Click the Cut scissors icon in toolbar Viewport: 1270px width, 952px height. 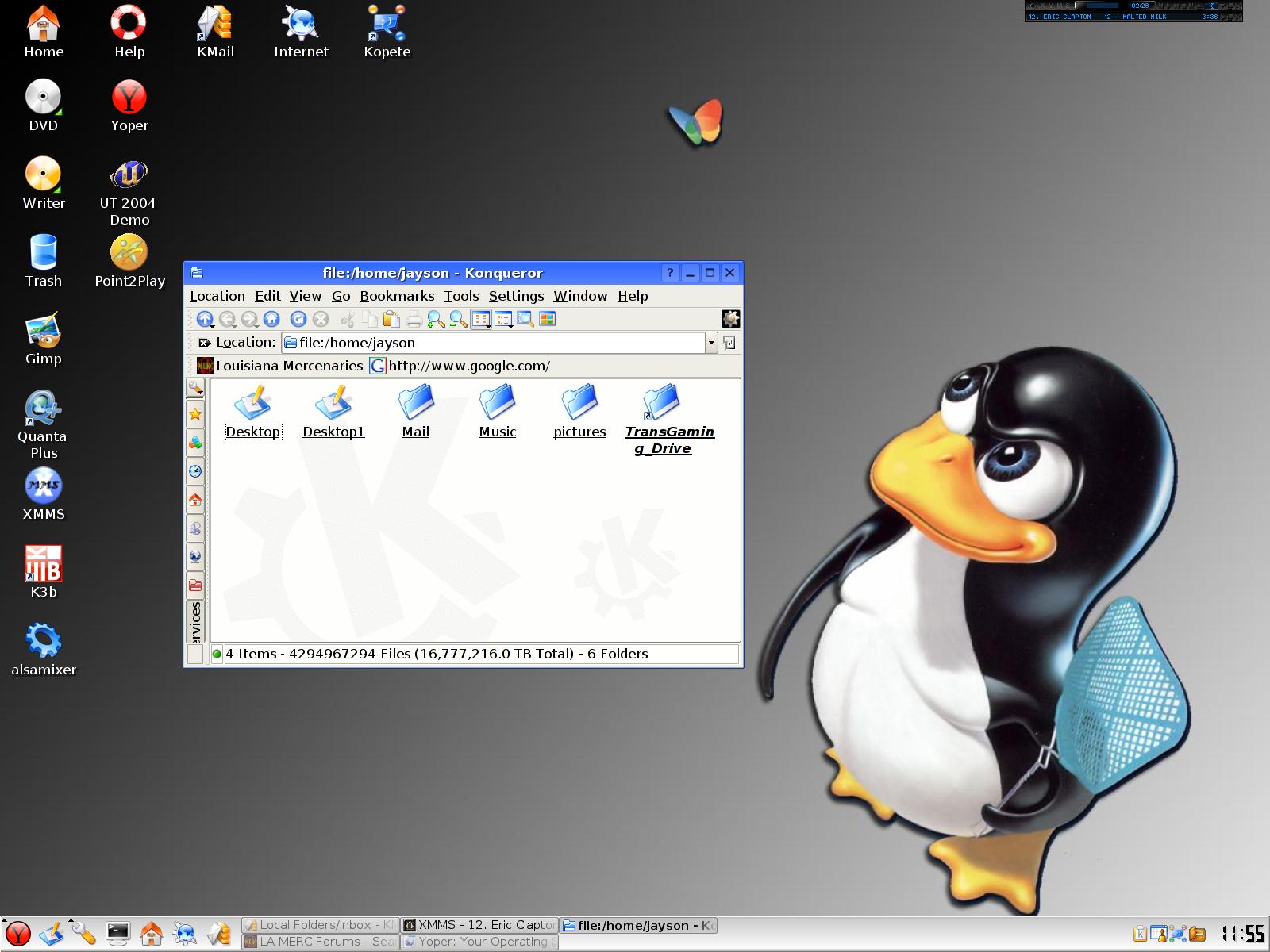pos(347,319)
